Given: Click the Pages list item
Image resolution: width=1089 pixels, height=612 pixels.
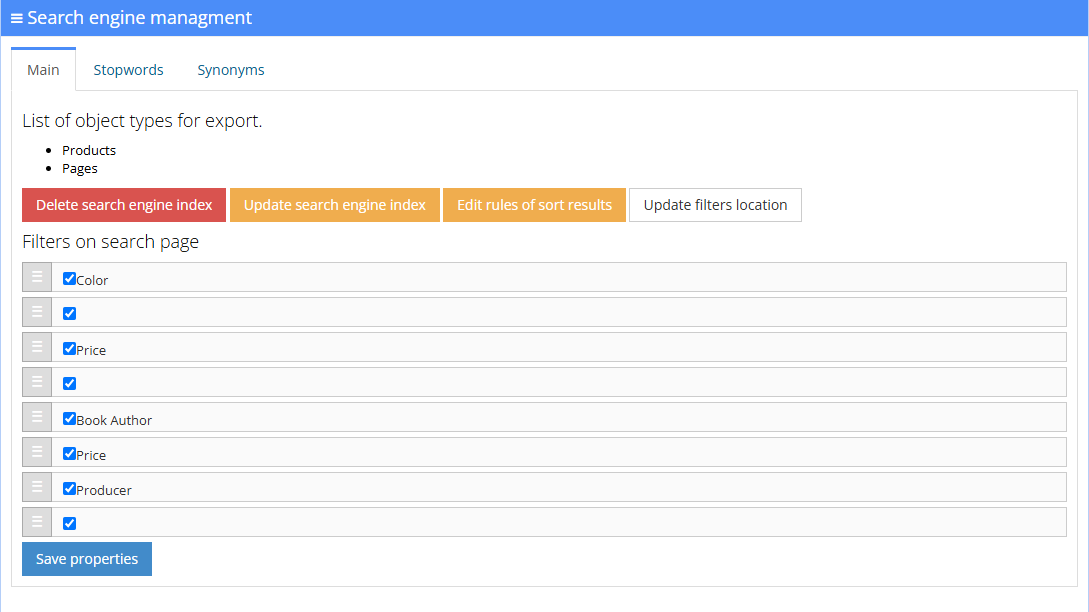Looking at the screenshot, I should pyautogui.click(x=80, y=168).
